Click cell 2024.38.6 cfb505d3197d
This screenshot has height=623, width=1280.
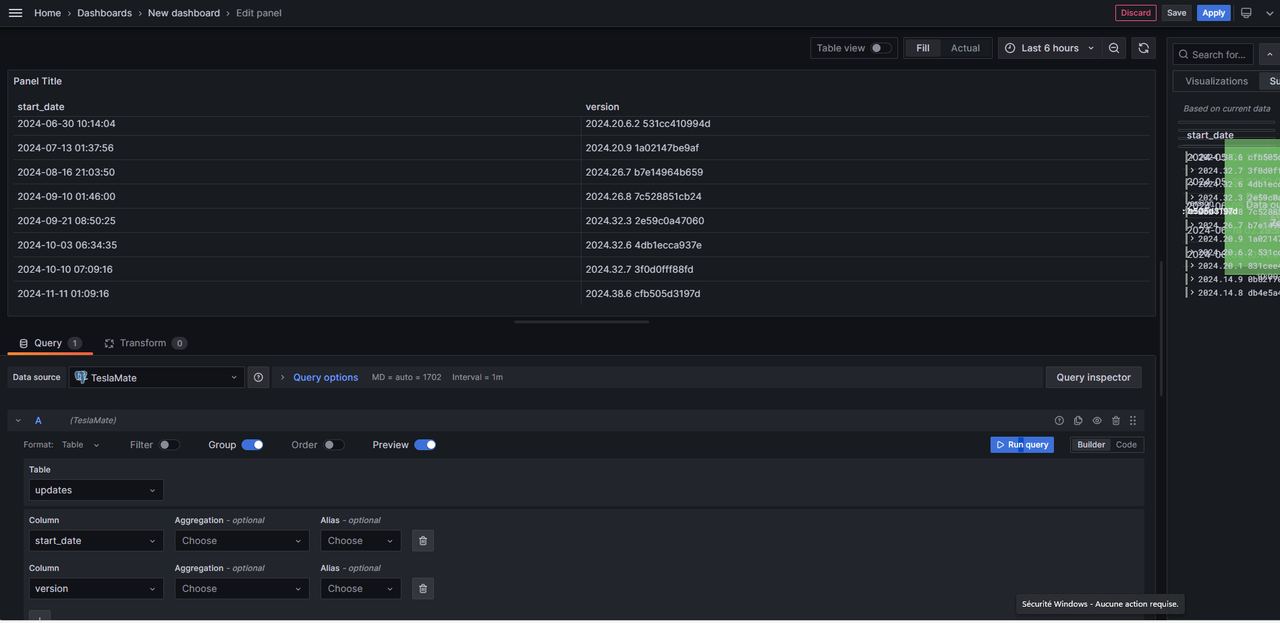tap(643, 294)
